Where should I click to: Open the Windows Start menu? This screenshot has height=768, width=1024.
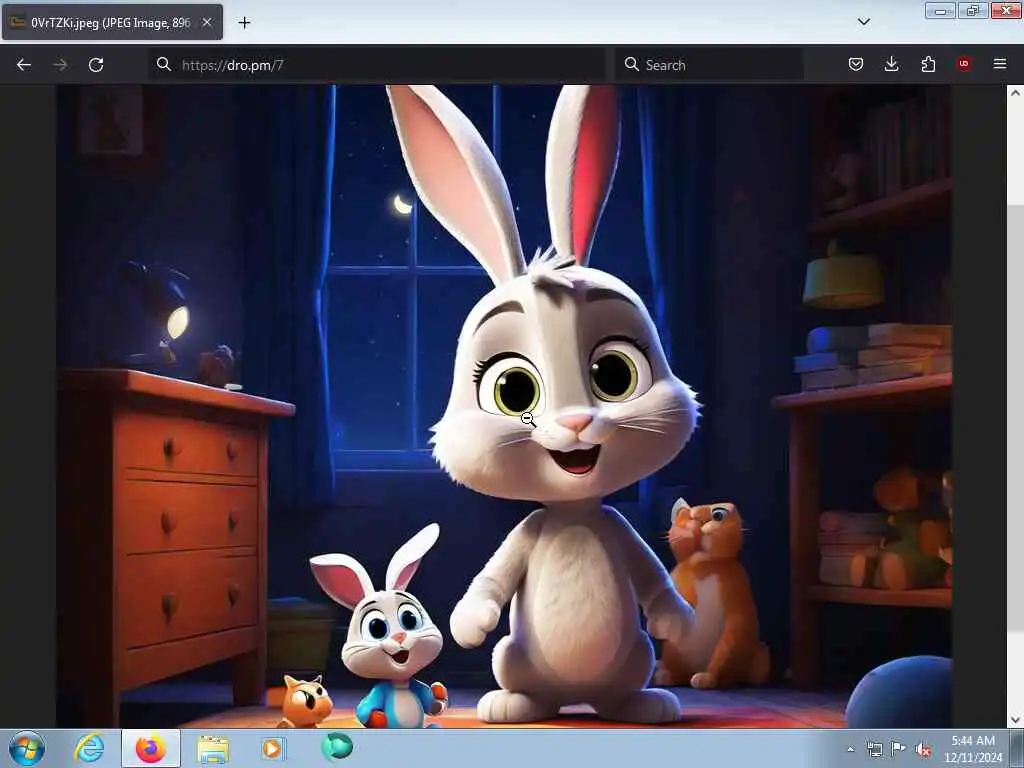[x=27, y=748]
